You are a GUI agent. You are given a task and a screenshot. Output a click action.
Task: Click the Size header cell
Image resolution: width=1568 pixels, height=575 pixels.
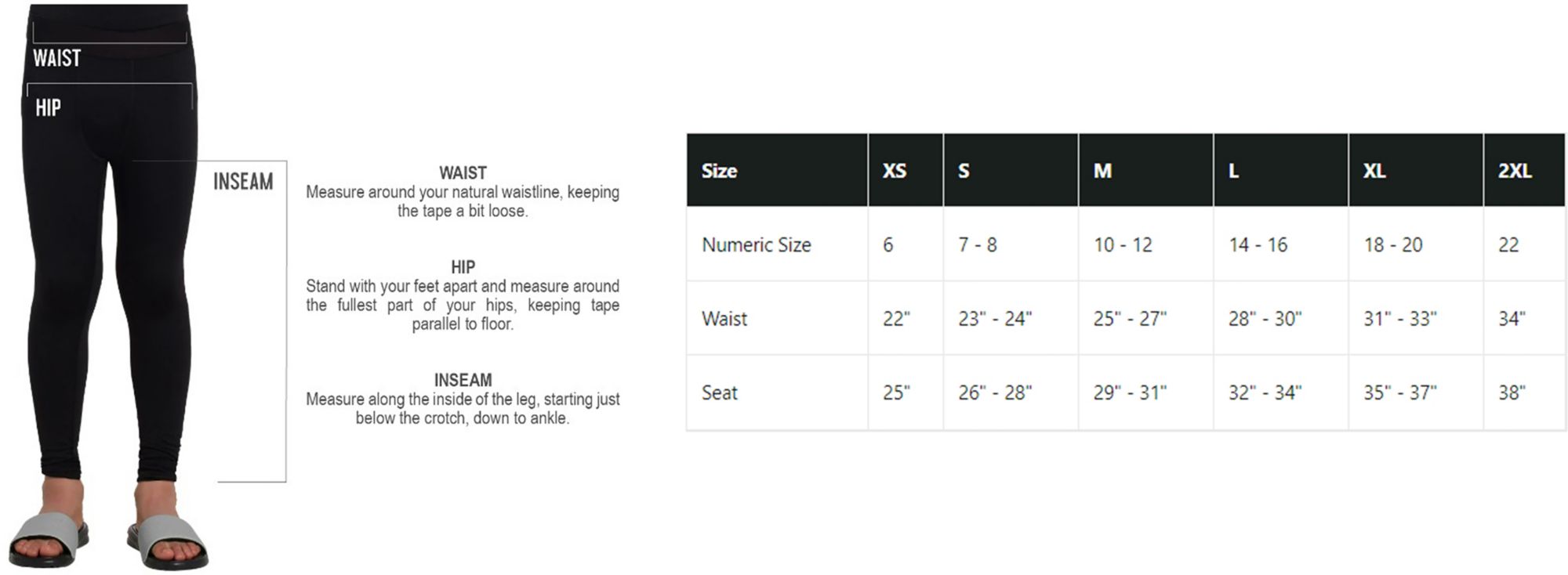pos(719,171)
